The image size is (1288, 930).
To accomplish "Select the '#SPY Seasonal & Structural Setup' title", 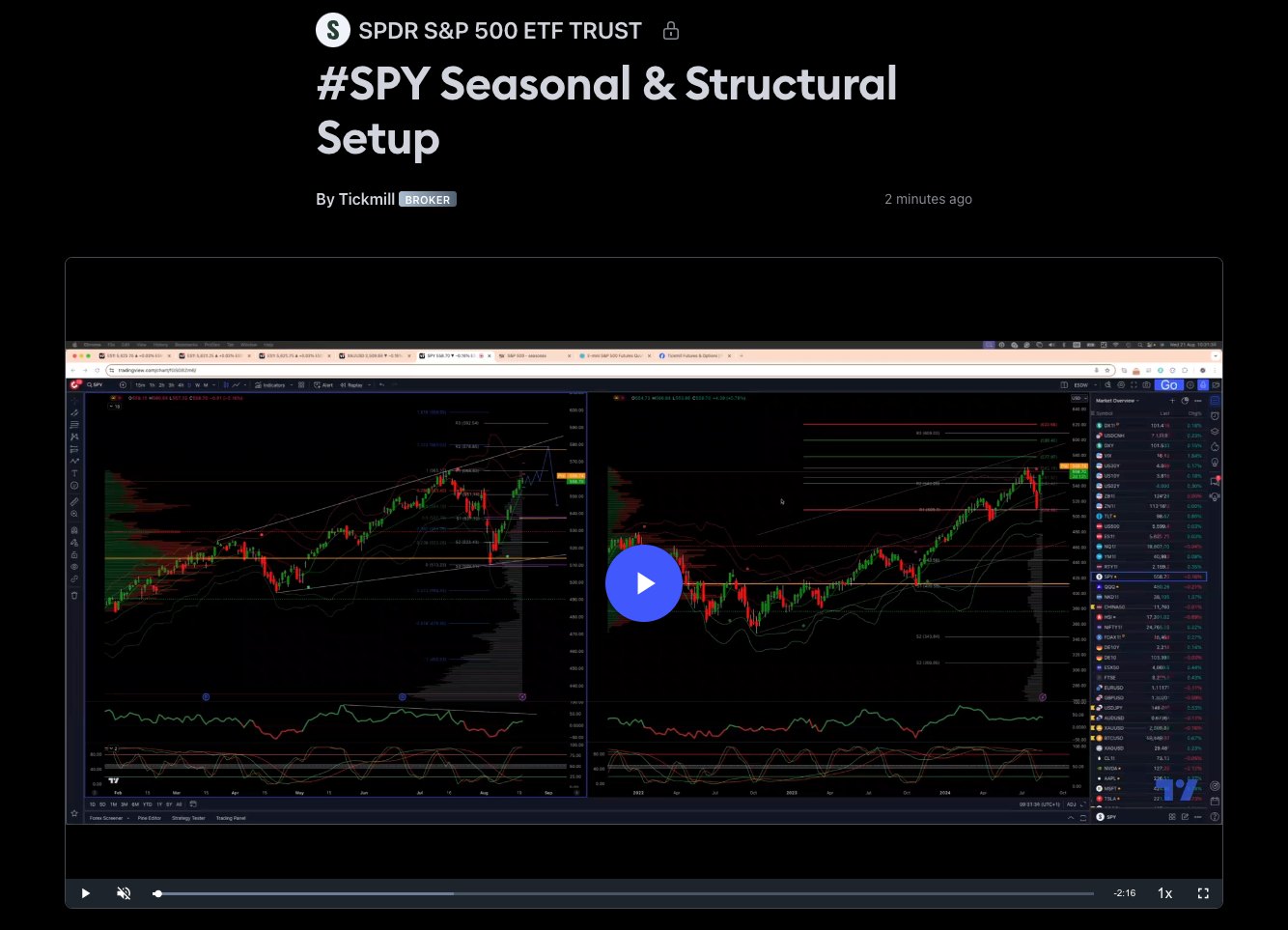I will pos(606,110).
